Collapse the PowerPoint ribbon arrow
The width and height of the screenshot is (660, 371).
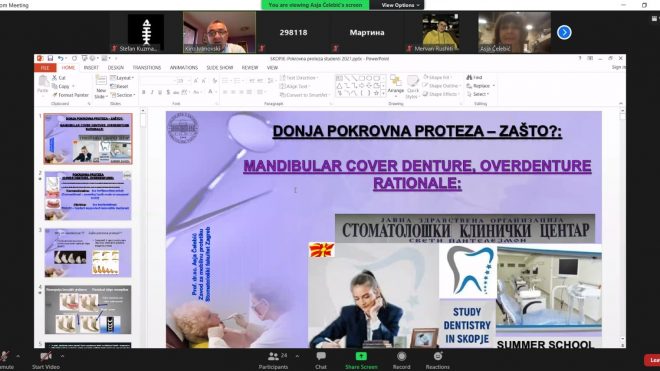pyautogui.click(x=620, y=103)
